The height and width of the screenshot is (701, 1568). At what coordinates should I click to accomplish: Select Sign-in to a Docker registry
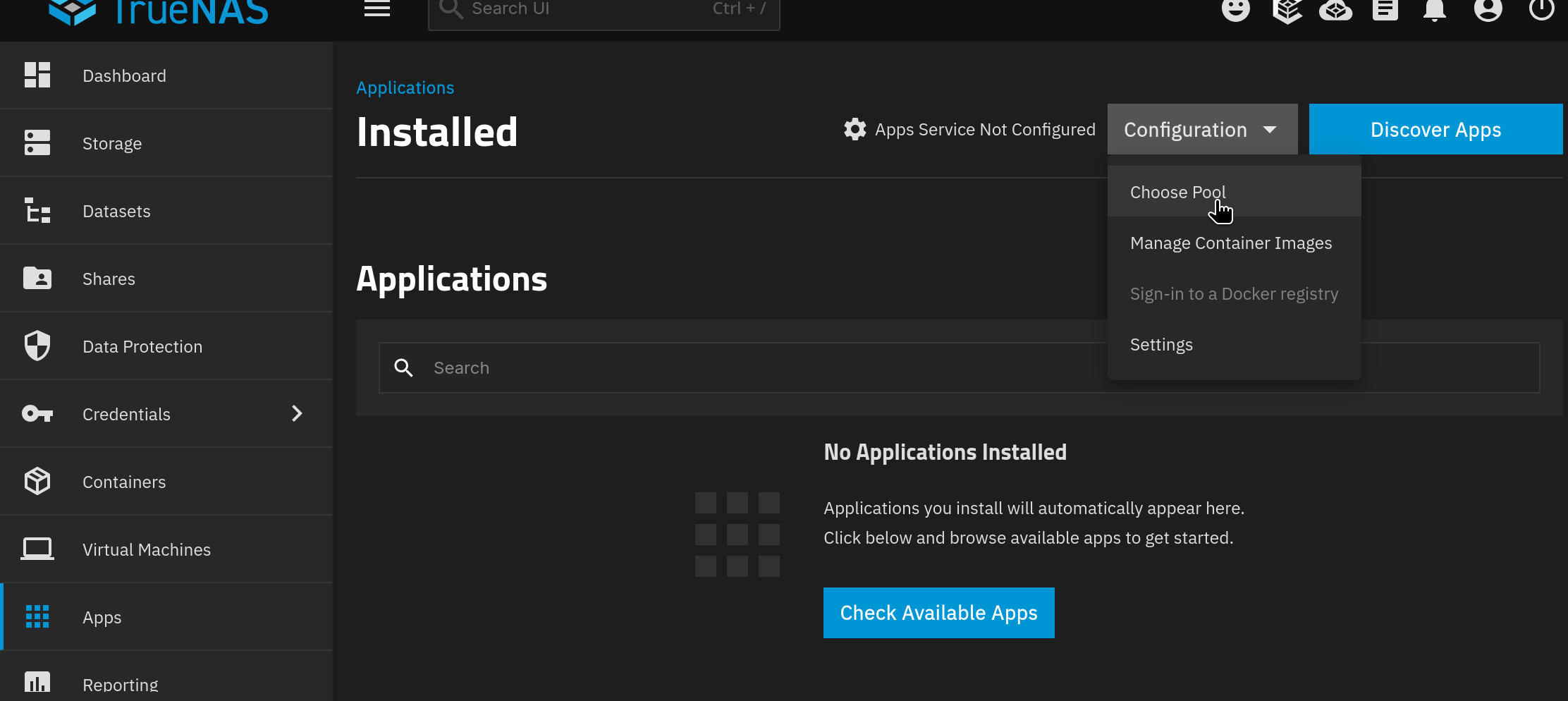pyautogui.click(x=1235, y=293)
